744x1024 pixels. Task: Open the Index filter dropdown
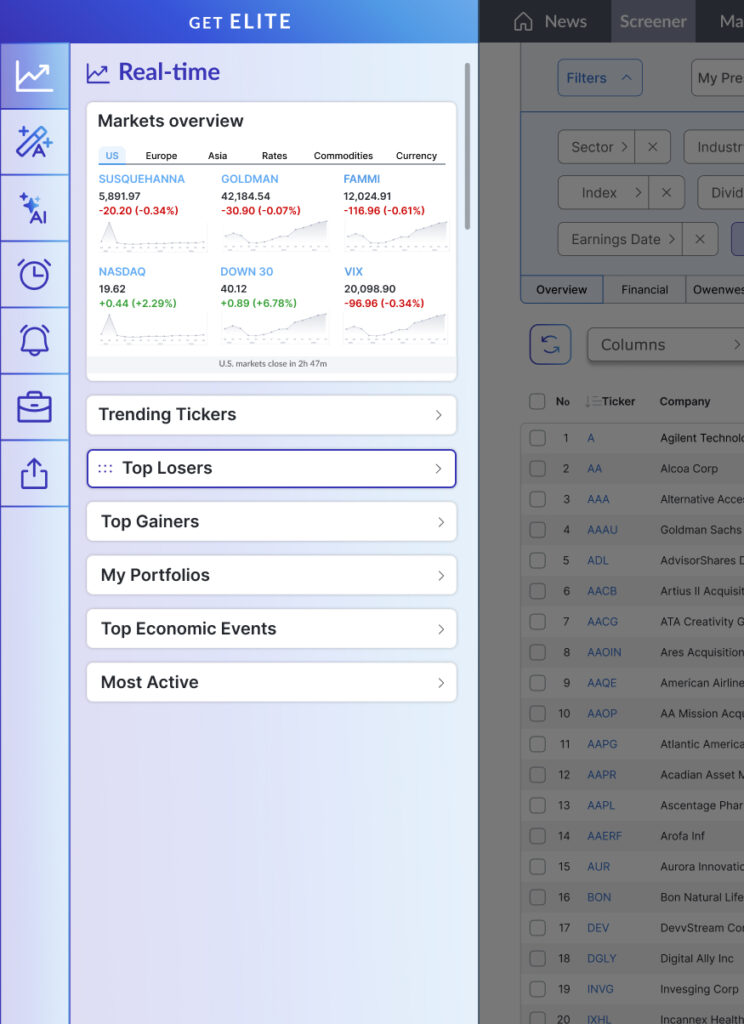[604, 193]
